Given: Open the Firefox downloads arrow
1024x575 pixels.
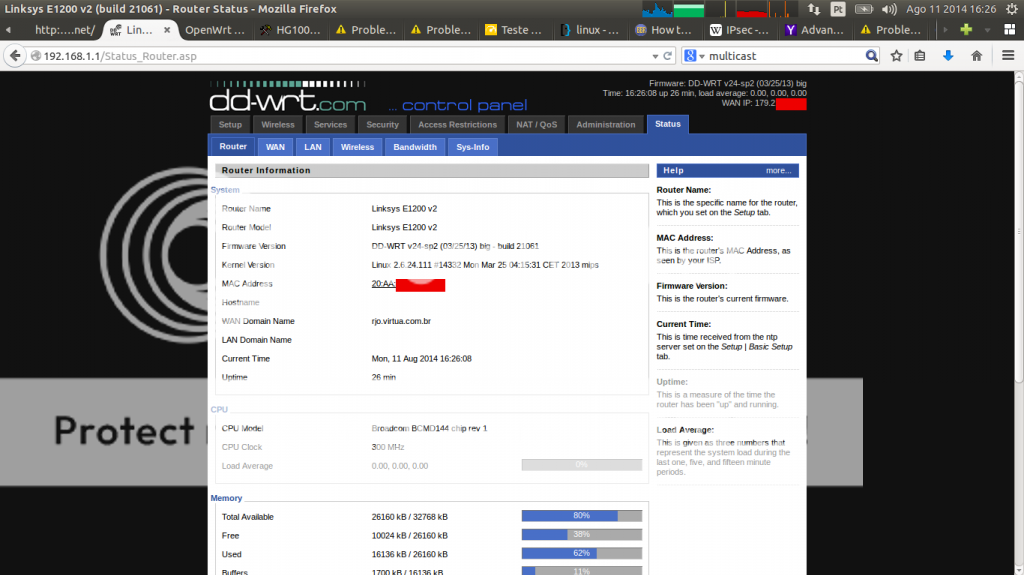Looking at the screenshot, I should point(948,56).
